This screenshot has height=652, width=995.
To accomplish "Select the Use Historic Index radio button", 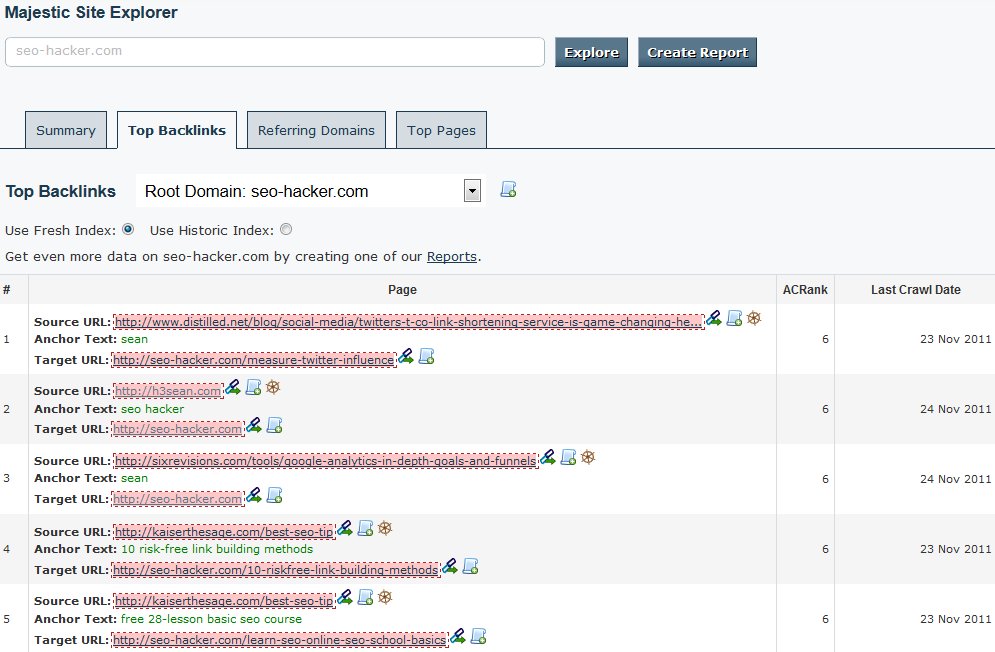I will click(x=286, y=230).
